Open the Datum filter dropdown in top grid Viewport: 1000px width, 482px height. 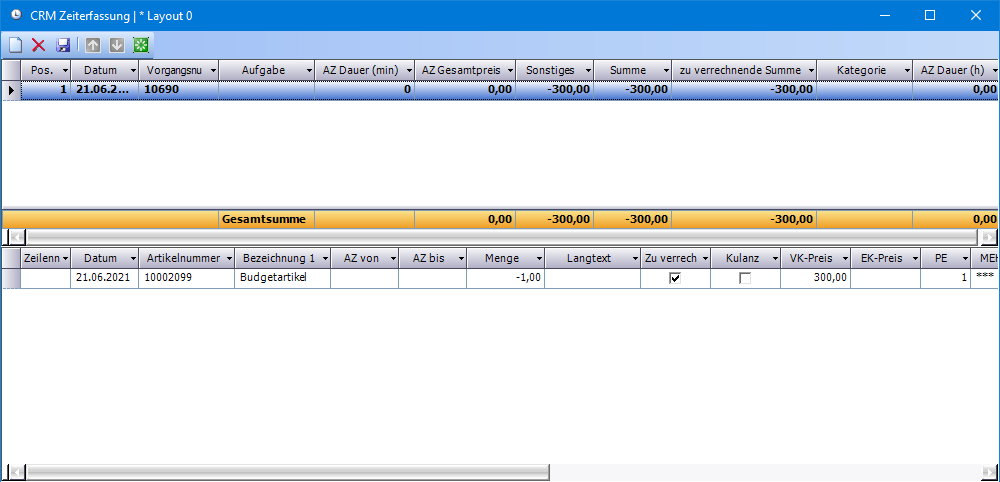coord(131,71)
